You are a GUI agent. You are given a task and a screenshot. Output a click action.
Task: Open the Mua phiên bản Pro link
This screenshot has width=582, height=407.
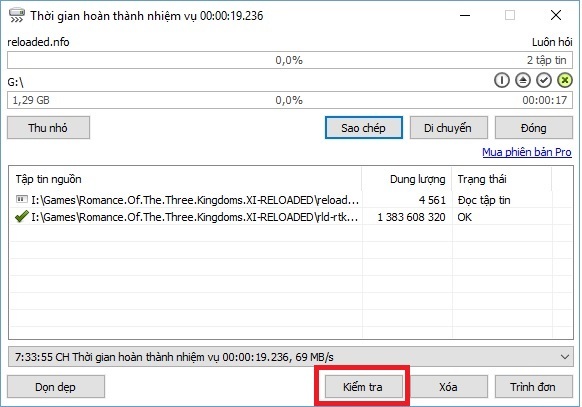527,152
